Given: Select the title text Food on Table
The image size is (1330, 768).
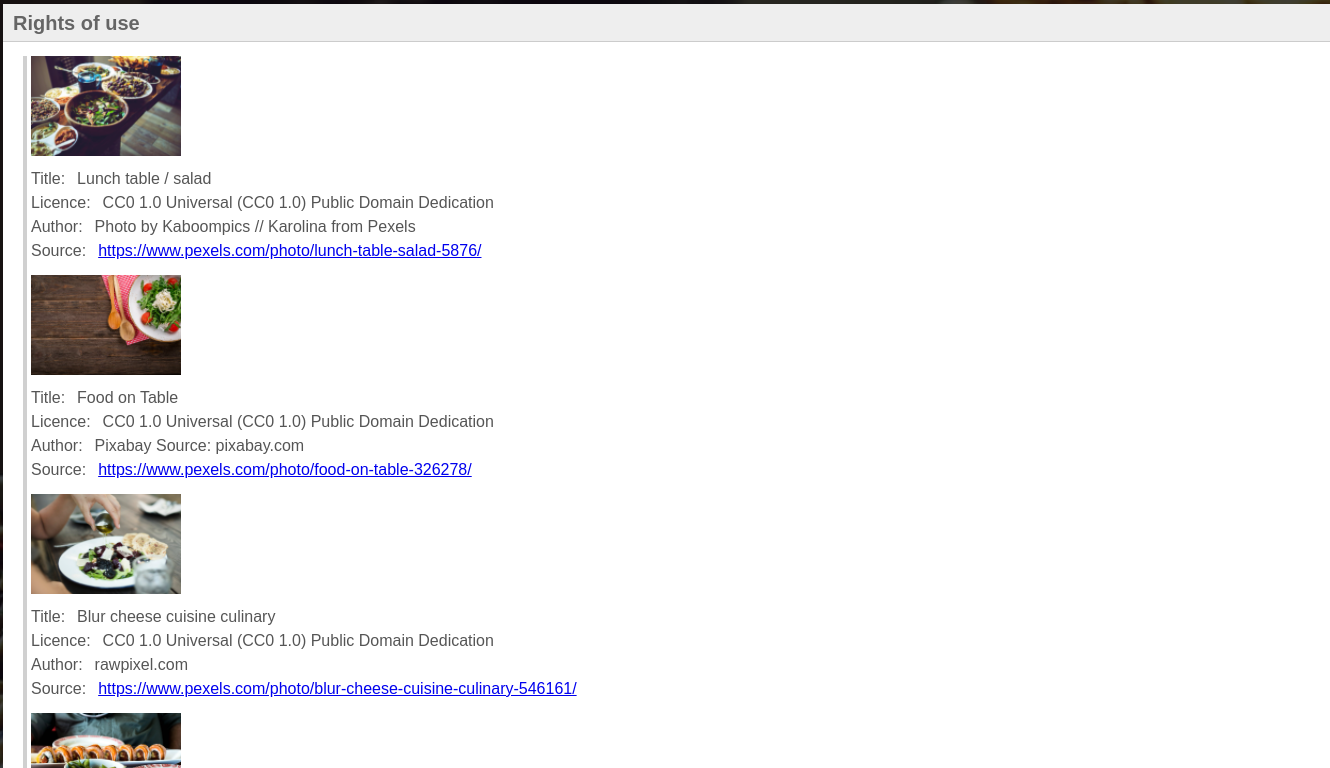Looking at the screenshot, I should (127, 397).
